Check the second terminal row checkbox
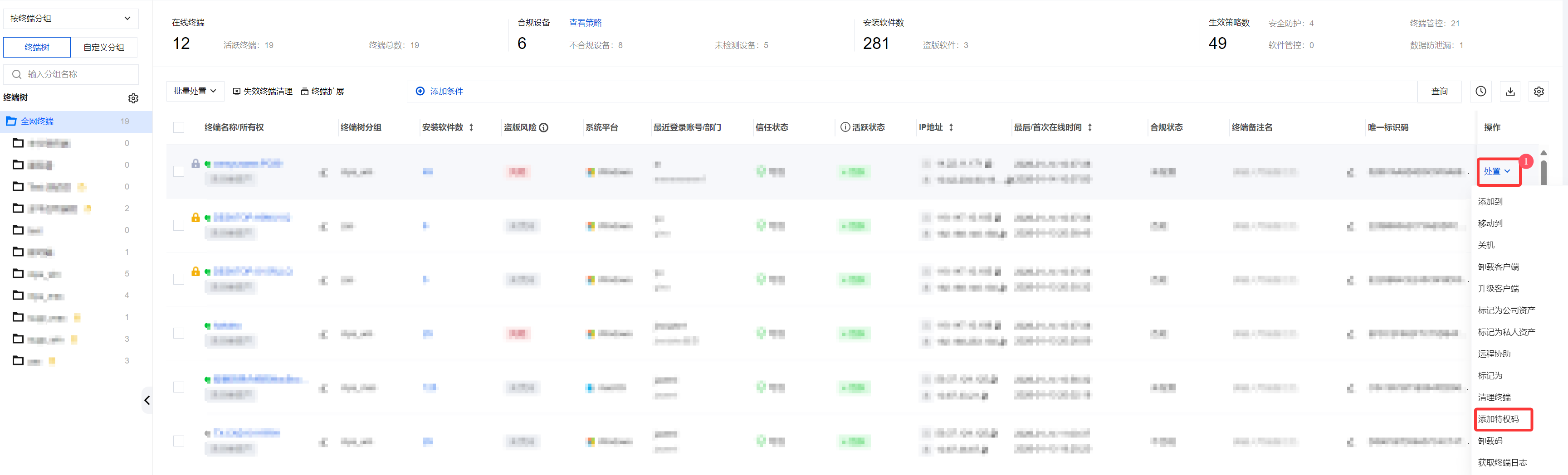Viewport: 1568px width, 475px height. click(x=178, y=225)
